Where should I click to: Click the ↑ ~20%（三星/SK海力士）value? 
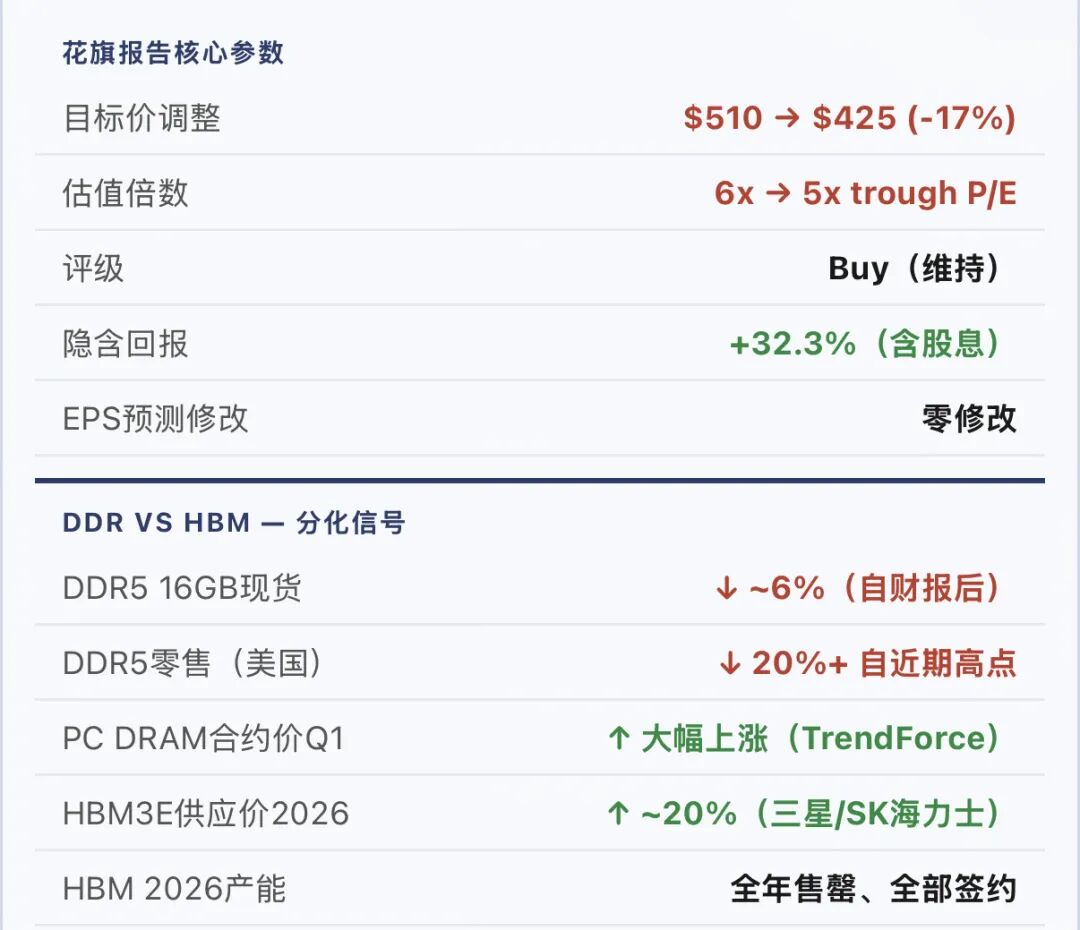(x=804, y=814)
